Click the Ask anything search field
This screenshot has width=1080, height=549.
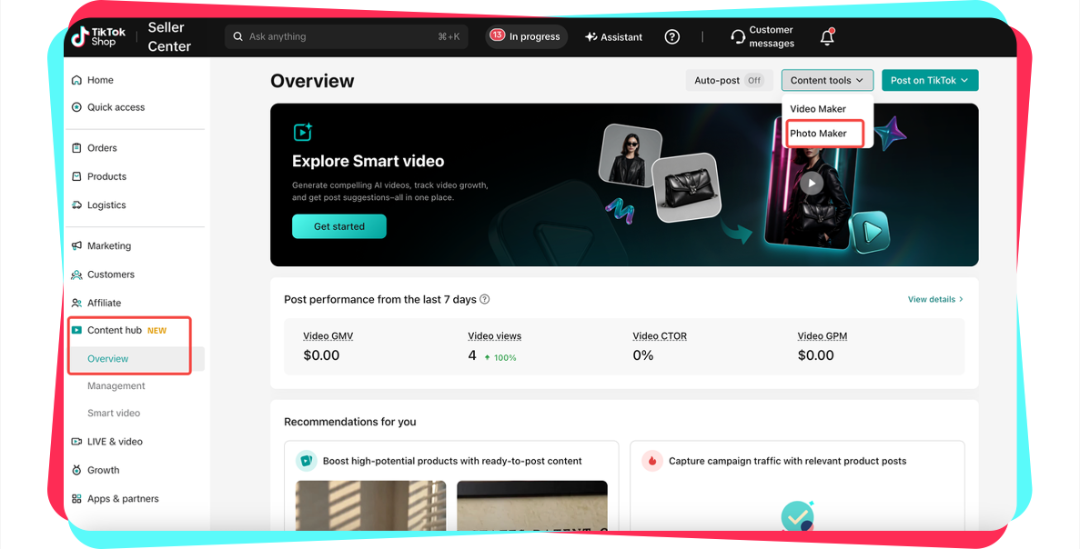(346, 37)
